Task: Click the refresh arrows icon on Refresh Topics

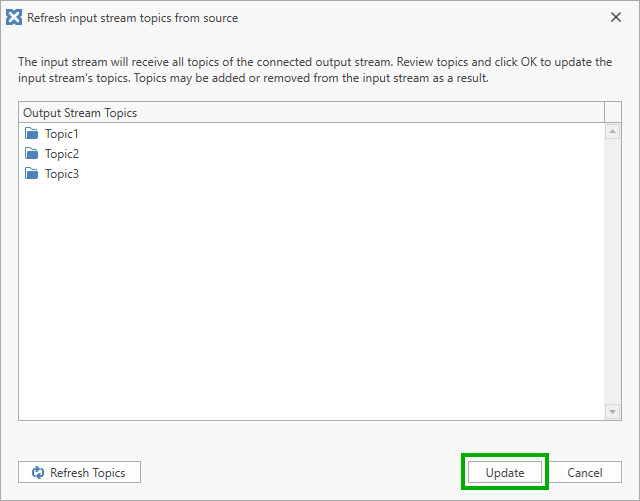Action: pos(38,472)
